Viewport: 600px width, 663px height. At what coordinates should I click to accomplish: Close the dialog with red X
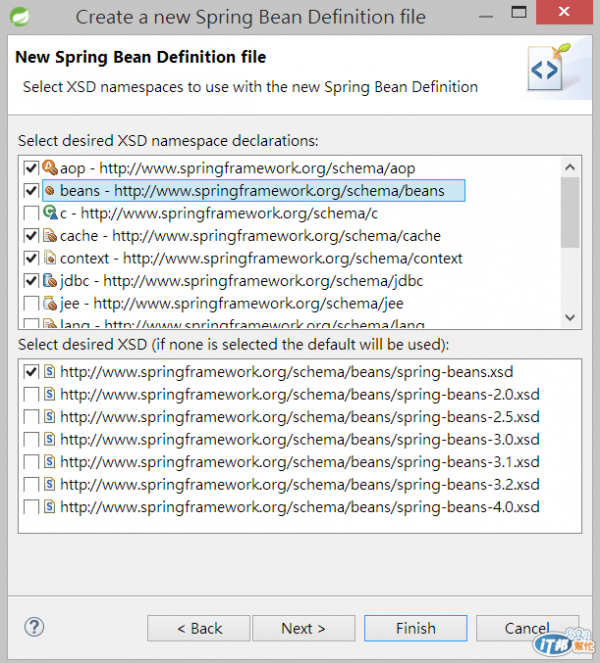(x=564, y=12)
